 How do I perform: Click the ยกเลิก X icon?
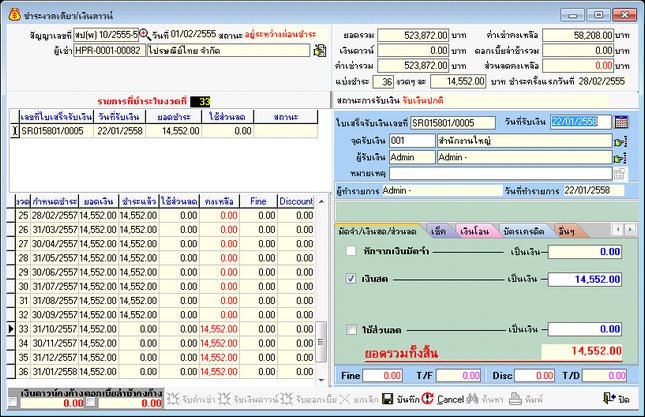344,398
